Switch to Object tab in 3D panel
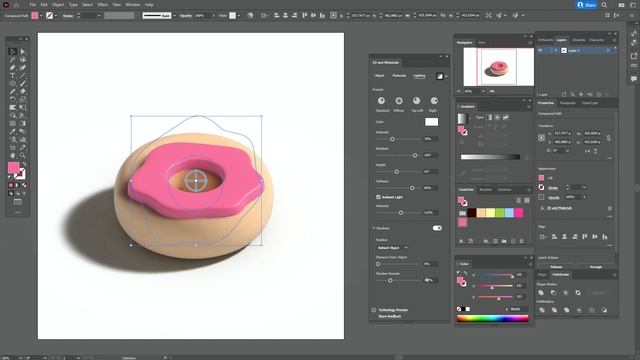The height and width of the screenshot is (360, 640). click(379, 76)
